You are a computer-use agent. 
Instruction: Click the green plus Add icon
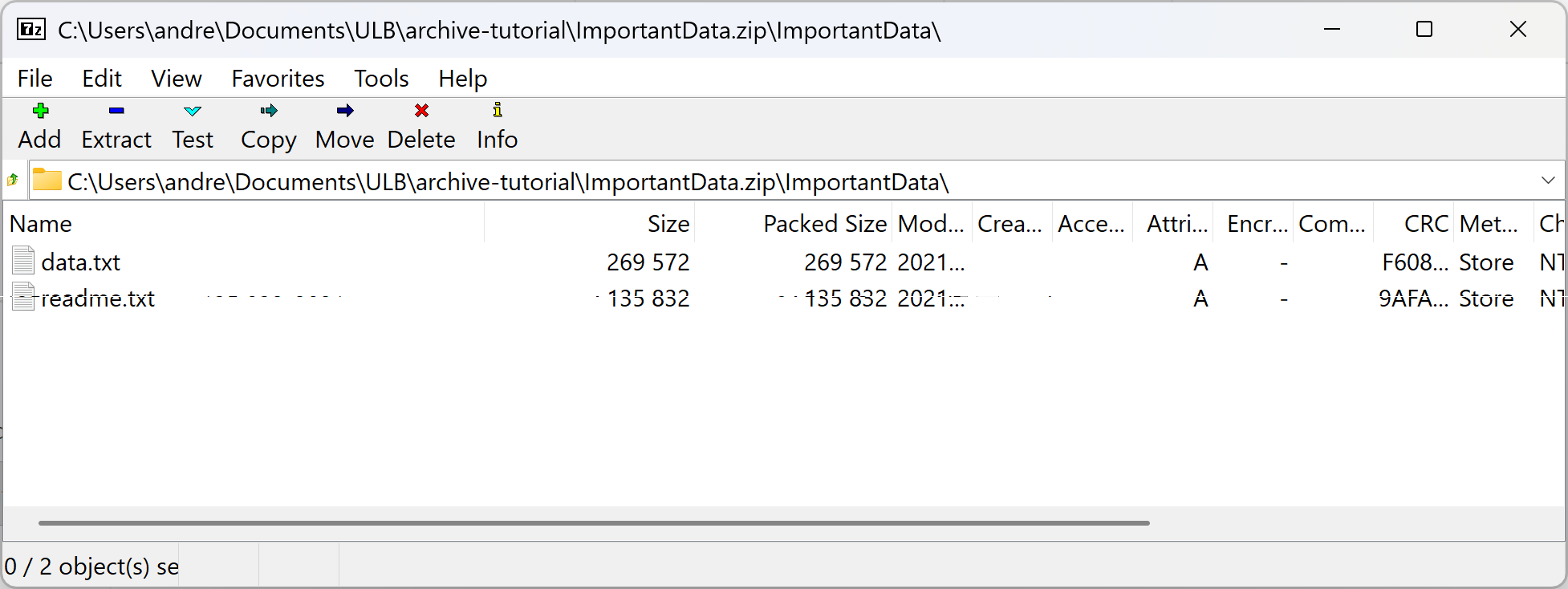pyautogui.click(x=40, y=111)
